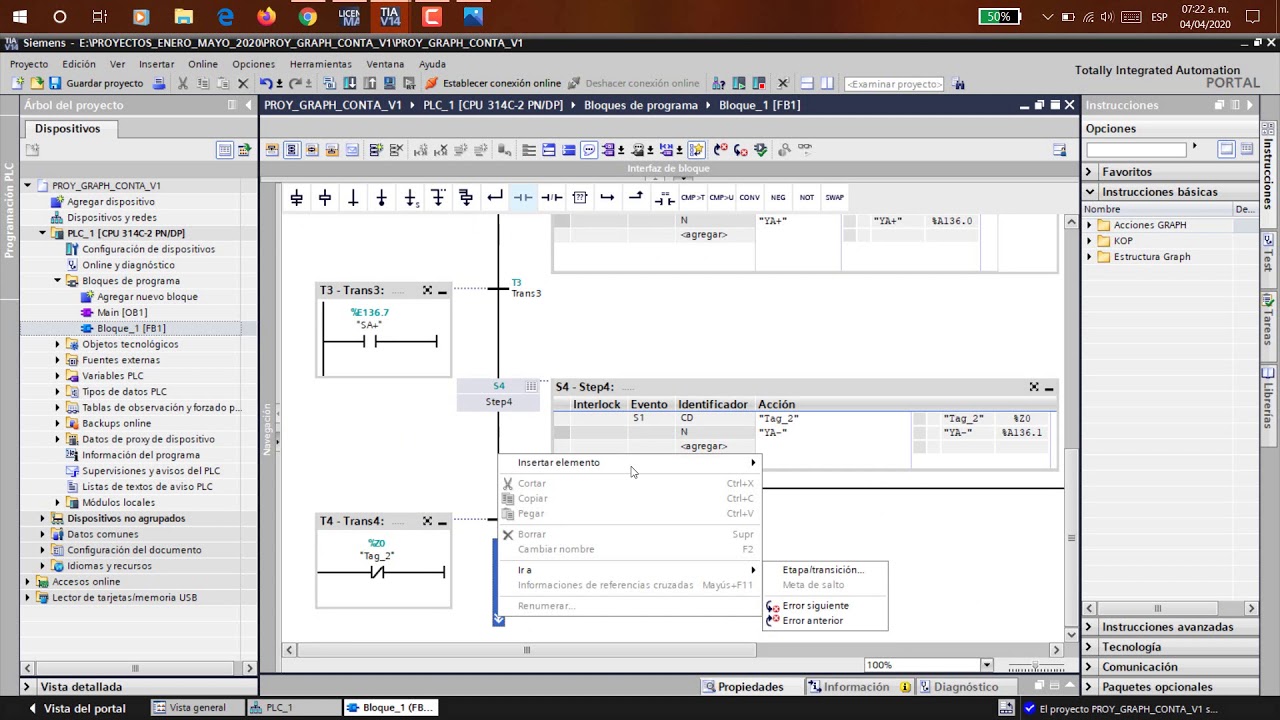The height and width of the screenshot is (720, 1280).
Task: Click the save project disk icon
Action: 54,84
